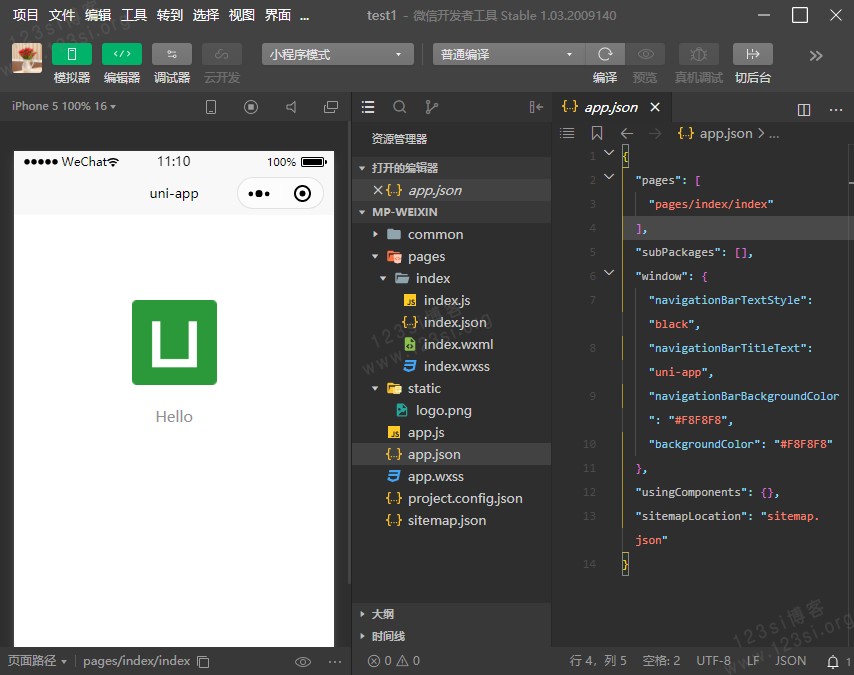
Task: Collapse the static folder
Action: (x=451, y=388)
